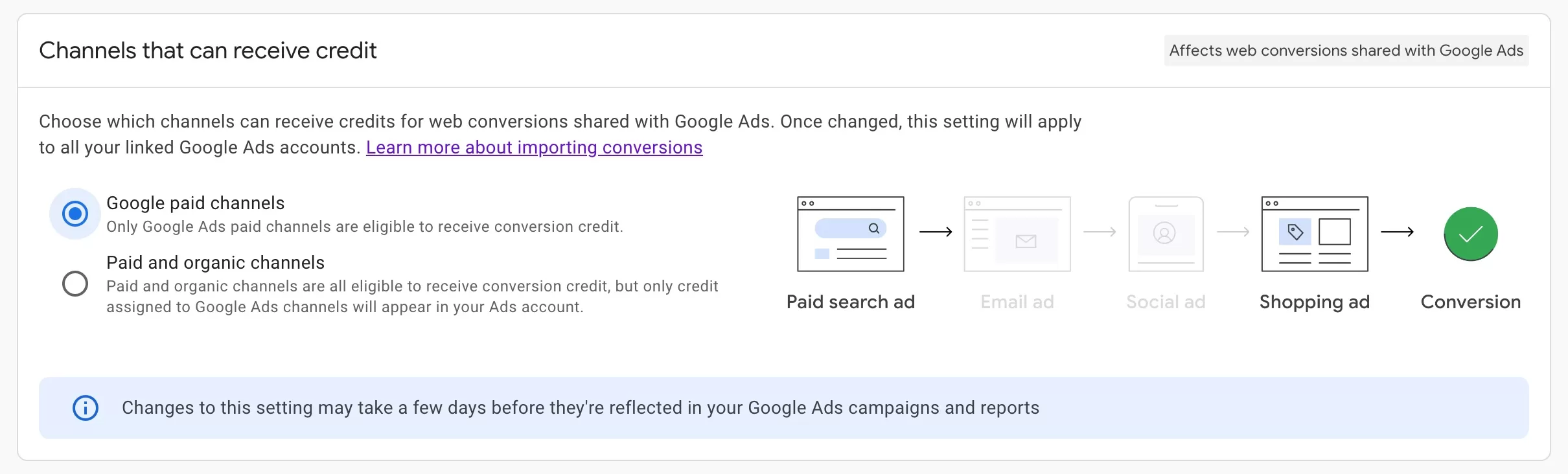
Task: Click the greyed-out Email ad illustration icon
Action: tap(1017, 234)
